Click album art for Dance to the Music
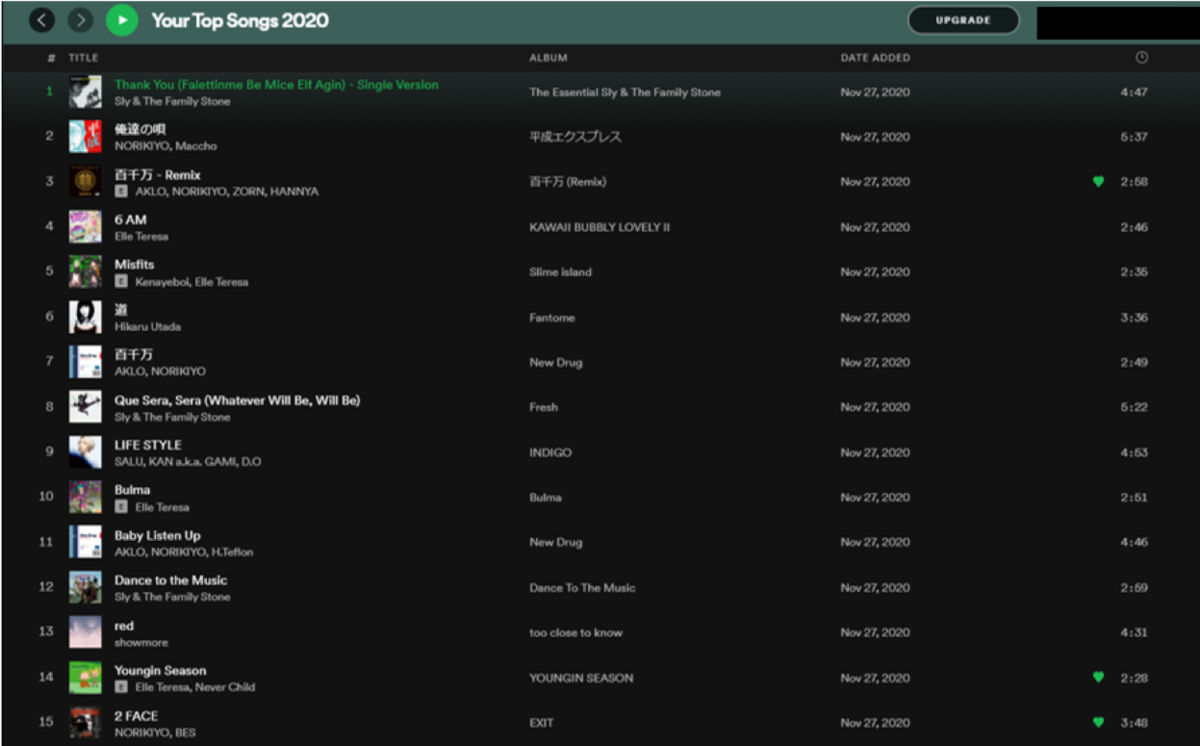Image resolution: width=1200 pixels, height=746 pixels. [85, 587]
